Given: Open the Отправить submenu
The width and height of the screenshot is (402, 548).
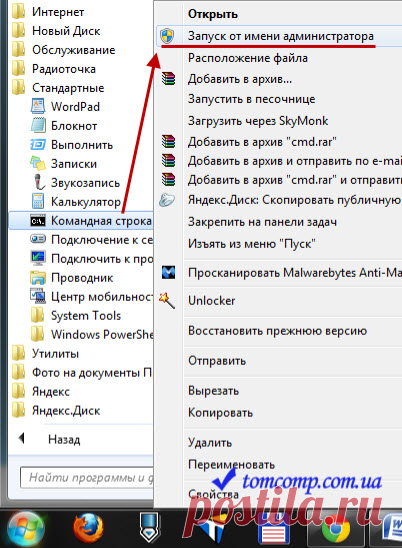Looking at the screenshot, I should pyautogui.click(x=217, y=360).
